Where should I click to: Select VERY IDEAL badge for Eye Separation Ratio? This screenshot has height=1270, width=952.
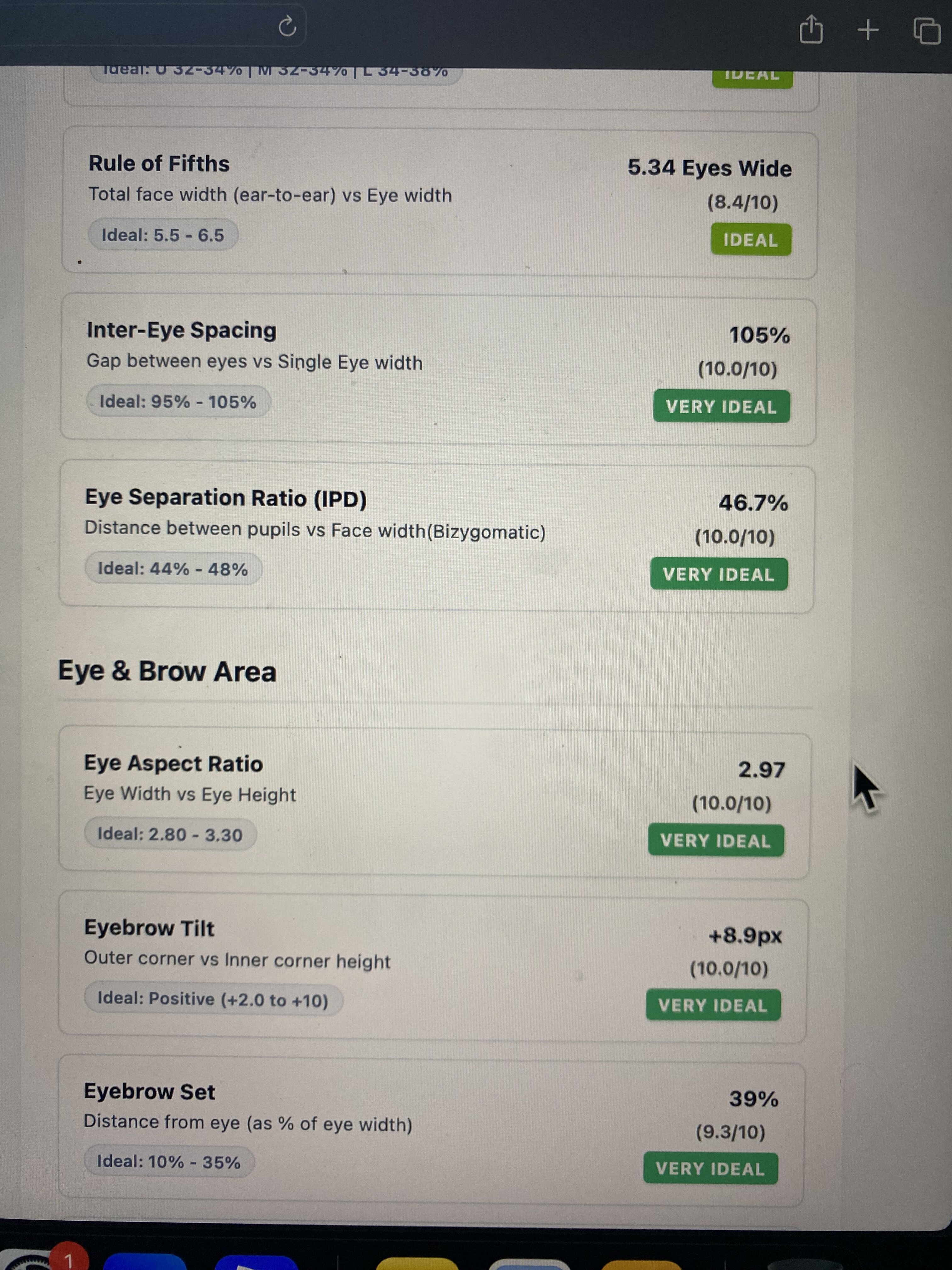718,574
